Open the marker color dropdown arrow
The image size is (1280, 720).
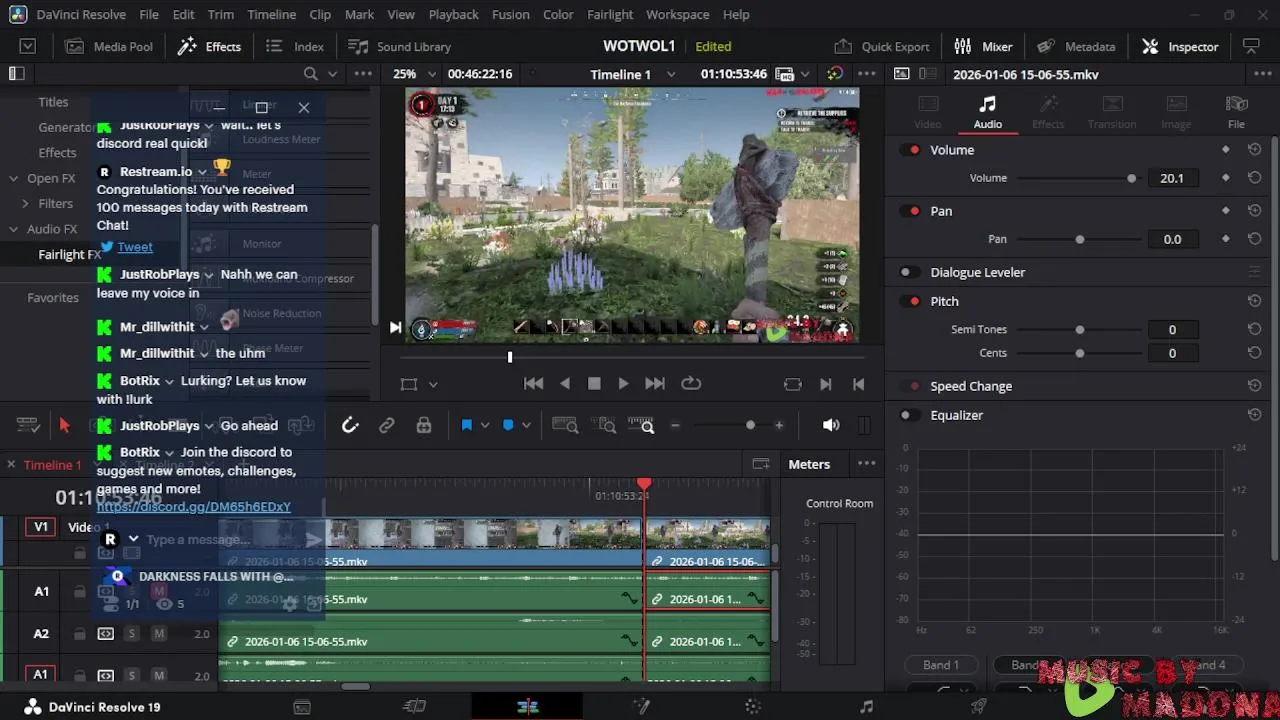coord(526,425)
